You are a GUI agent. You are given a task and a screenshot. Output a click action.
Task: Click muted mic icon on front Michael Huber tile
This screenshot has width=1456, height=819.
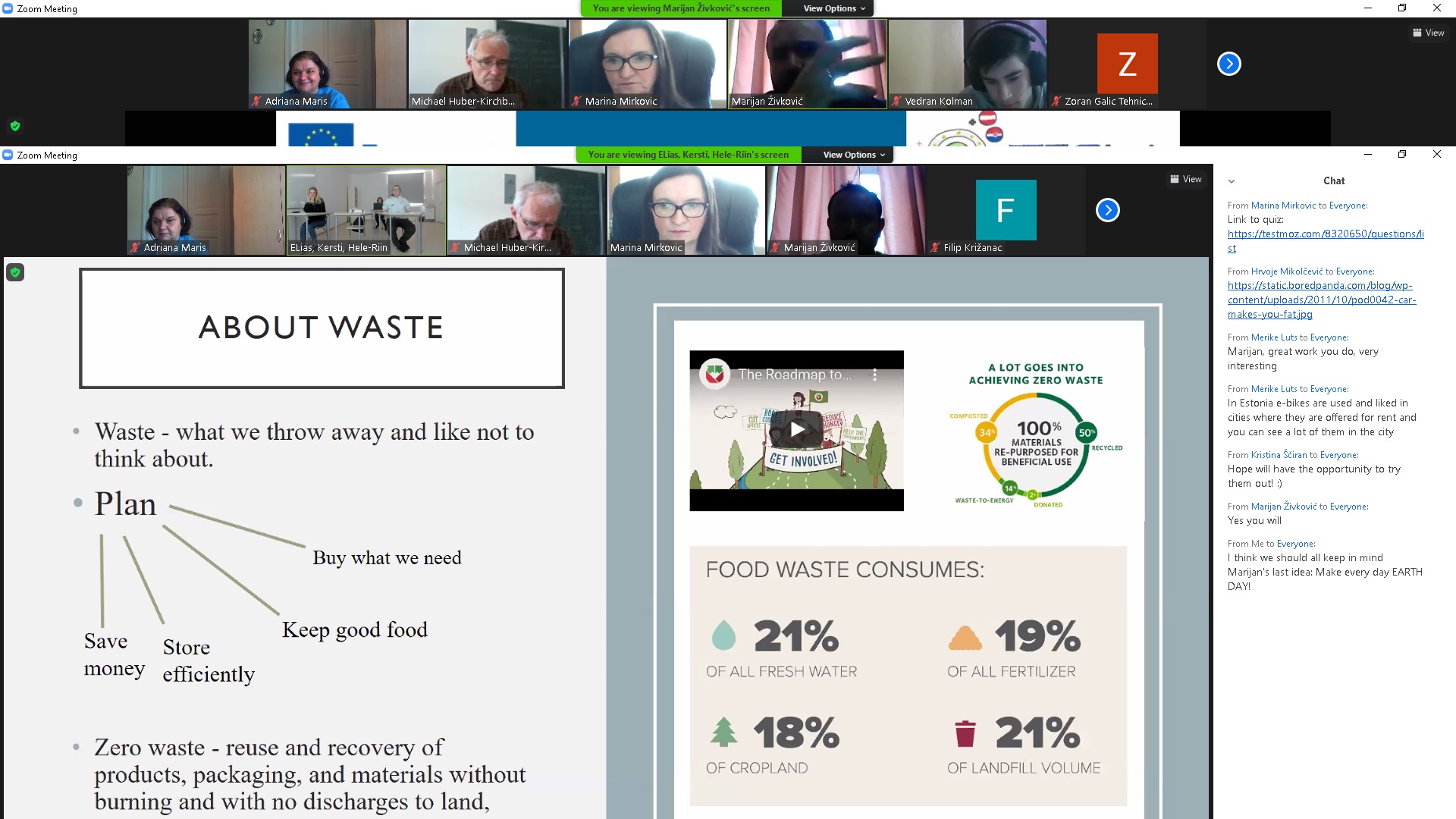(455, 247)
